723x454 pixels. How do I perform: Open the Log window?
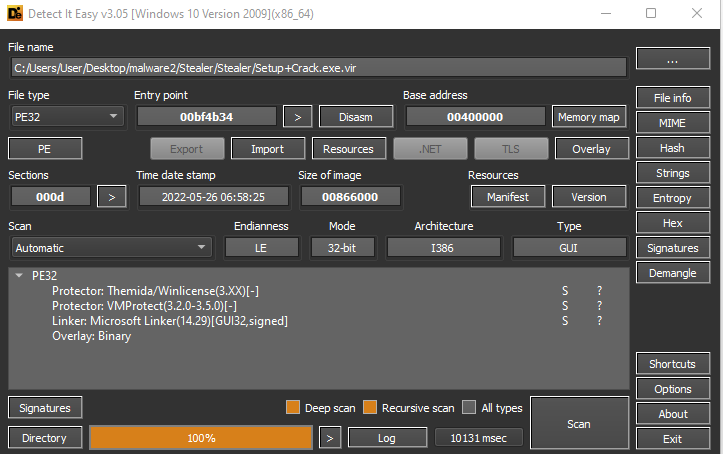[387, 438]
